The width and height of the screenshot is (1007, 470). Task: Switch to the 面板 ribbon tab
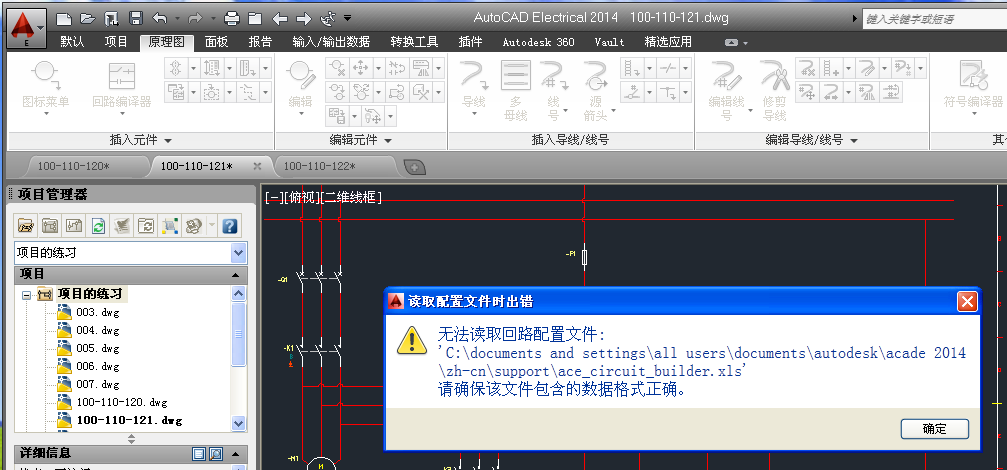(x=216, y=42)
